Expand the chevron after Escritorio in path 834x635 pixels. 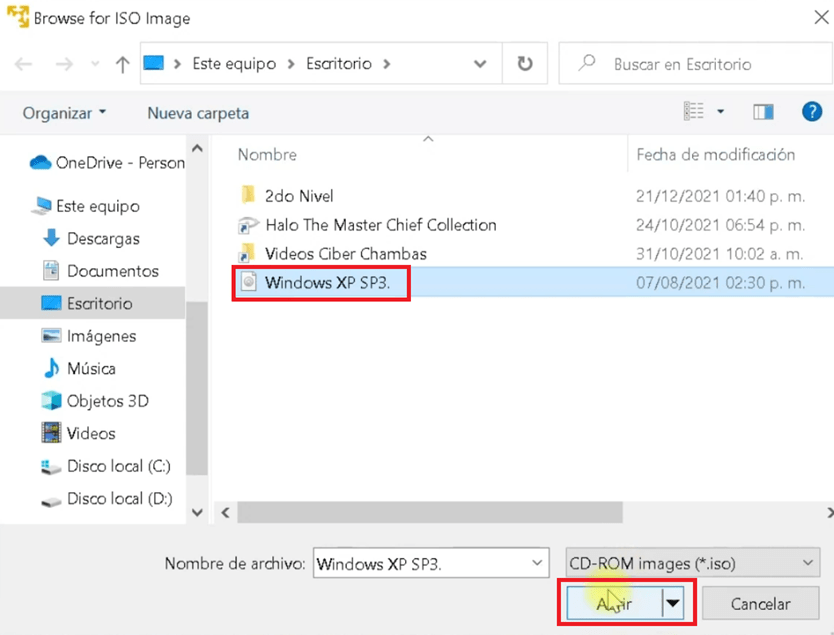coord(387,64)
